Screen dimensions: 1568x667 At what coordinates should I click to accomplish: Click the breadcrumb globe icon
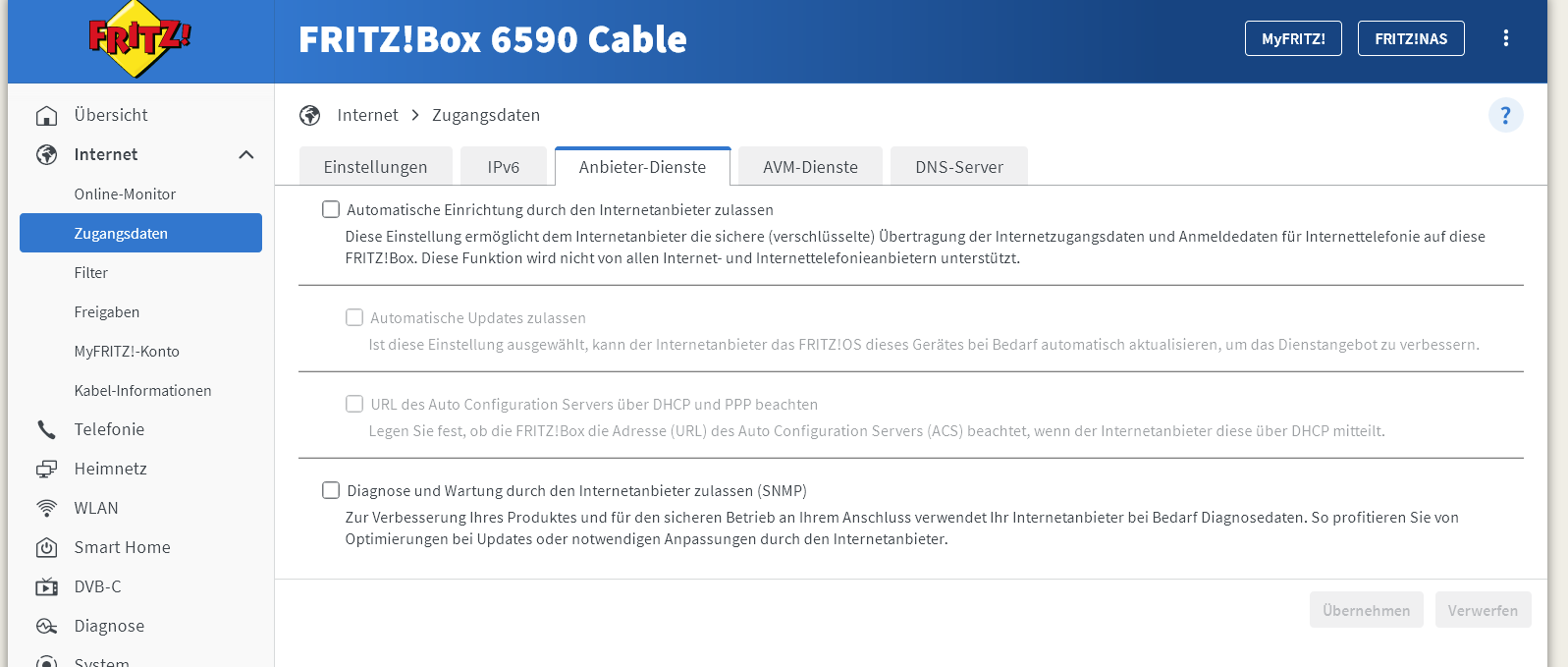click(x=310, y=116)
